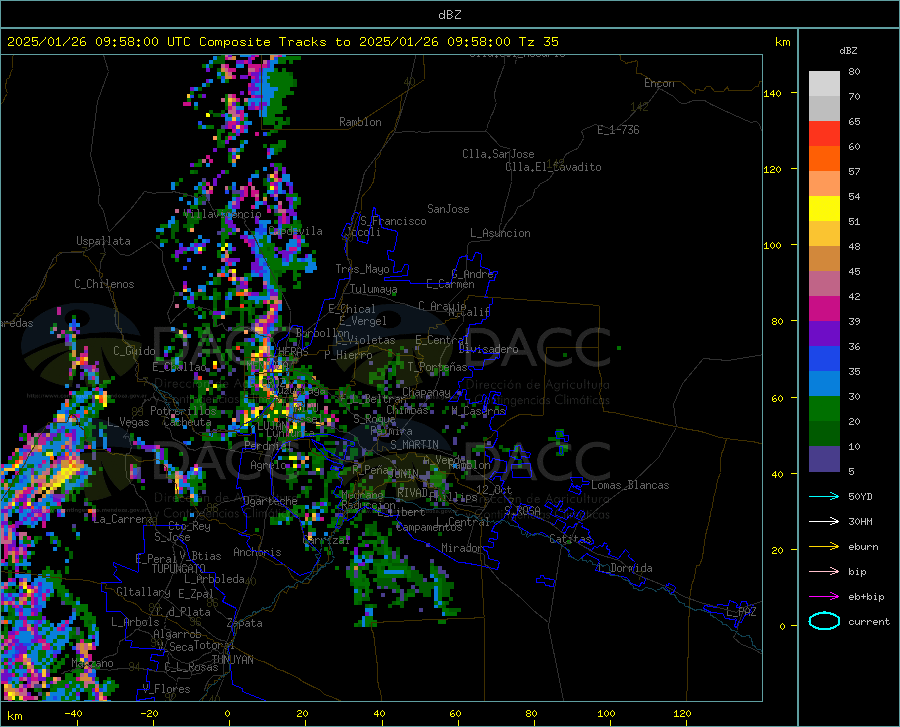Click the Encon place label

pyautogui.click(x=659, y=83)
